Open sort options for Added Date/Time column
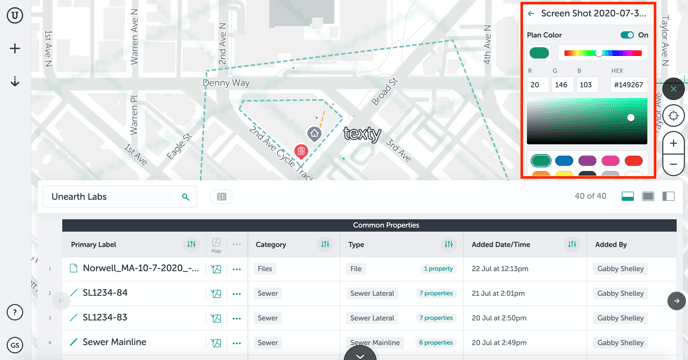This screenshot has height=360, width=688. click(572, 245)
